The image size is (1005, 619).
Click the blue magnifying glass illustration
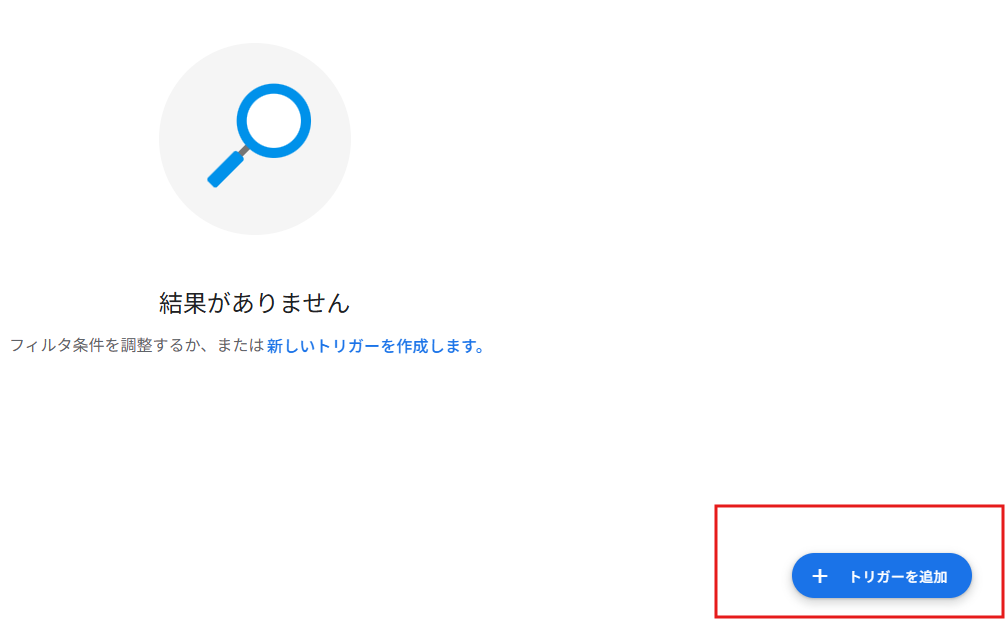point(259,135)
